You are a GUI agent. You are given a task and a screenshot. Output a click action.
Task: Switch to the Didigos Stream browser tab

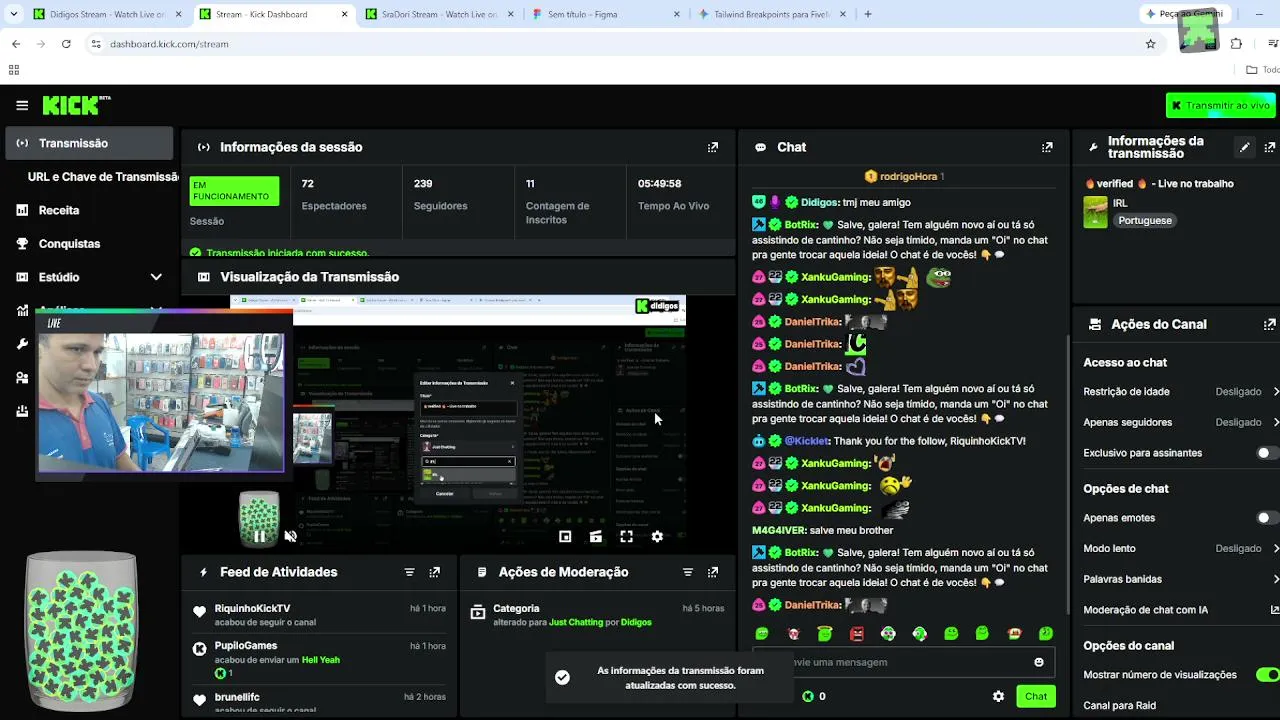[x=105, y=14]
